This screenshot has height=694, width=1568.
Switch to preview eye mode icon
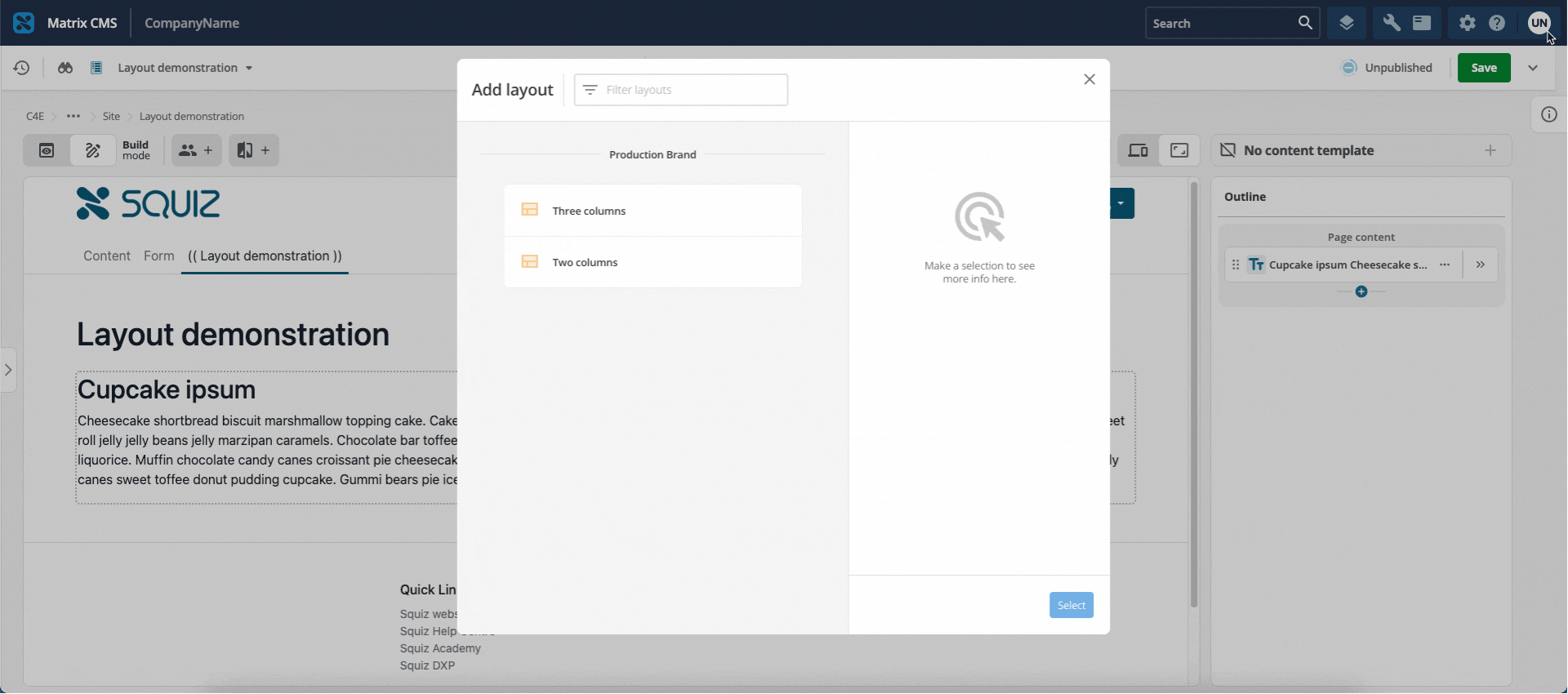click(47, 150)
